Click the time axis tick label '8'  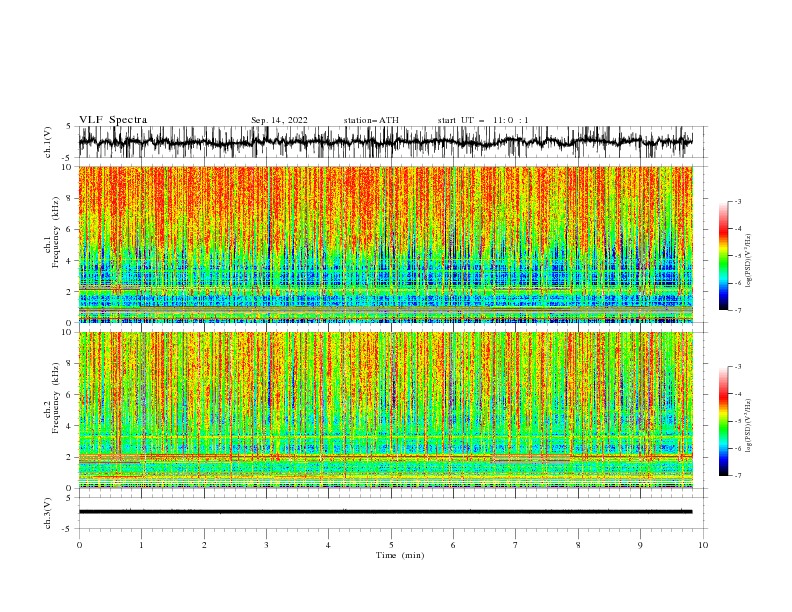pyautogui.click(x=578, y=545)
